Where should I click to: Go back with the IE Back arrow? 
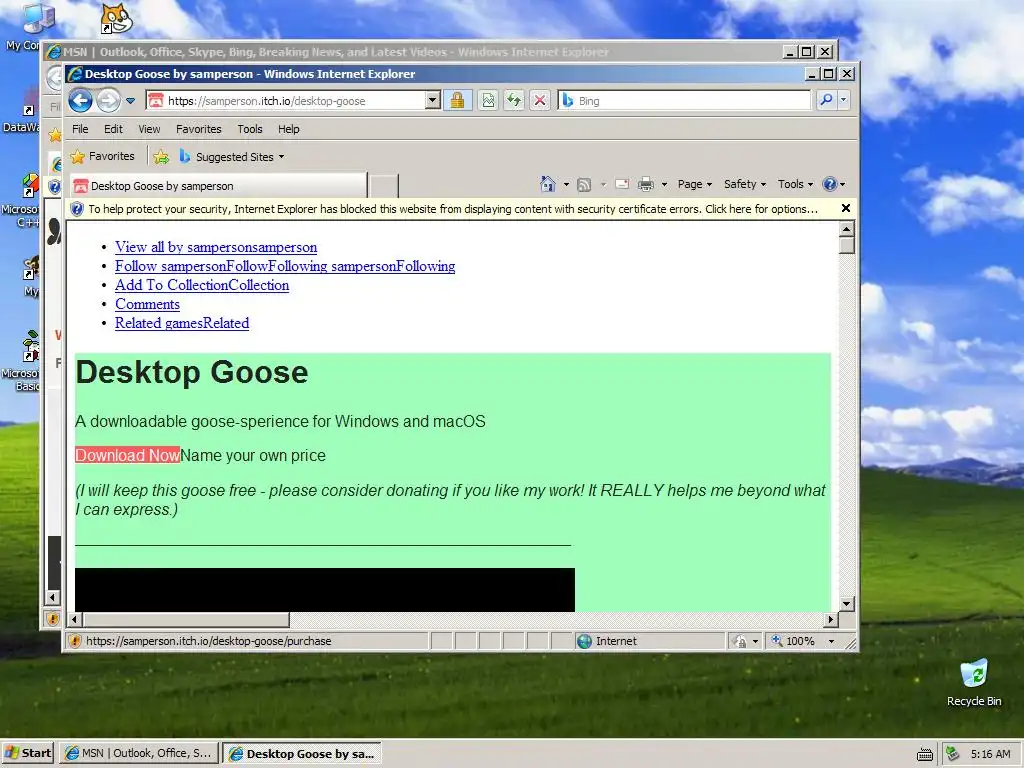[80, 101]
